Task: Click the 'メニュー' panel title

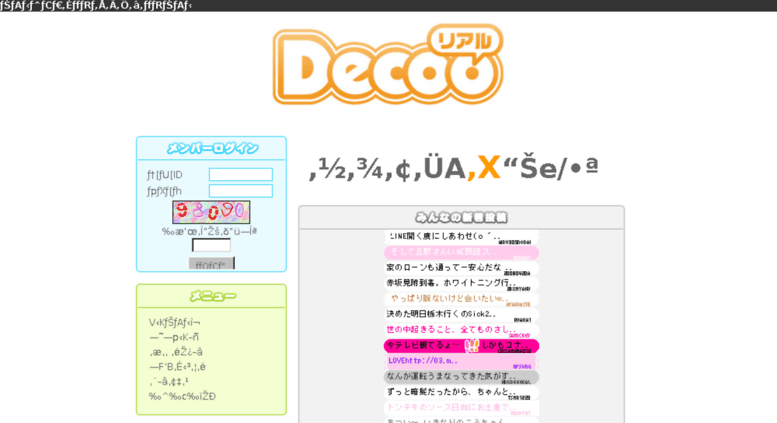Action: (x=213, y=296)
